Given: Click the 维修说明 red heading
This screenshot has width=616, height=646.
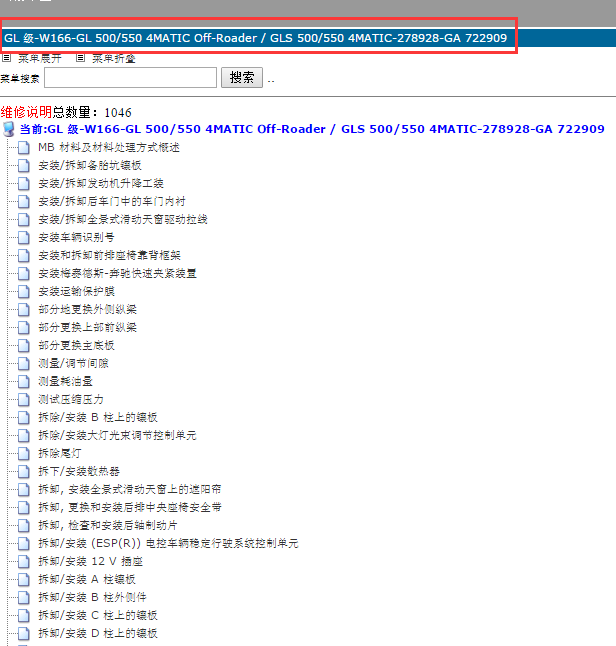Looking at the screenshot, I should point(26,112).
